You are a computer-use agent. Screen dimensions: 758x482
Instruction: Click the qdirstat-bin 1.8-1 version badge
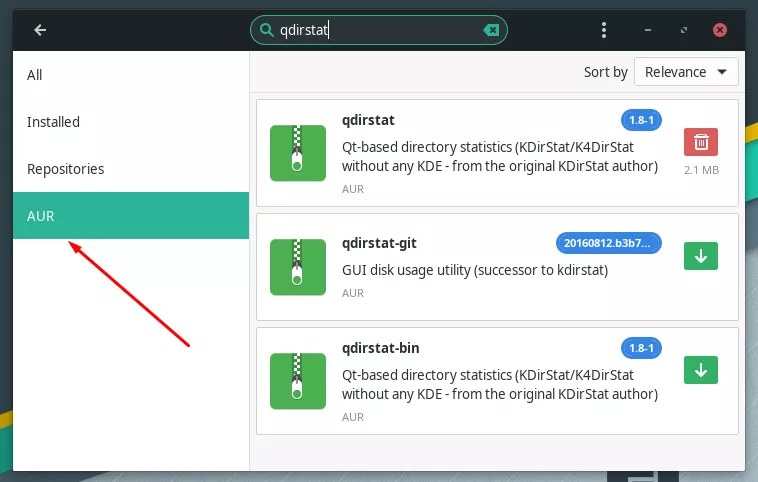coord(641,348)
